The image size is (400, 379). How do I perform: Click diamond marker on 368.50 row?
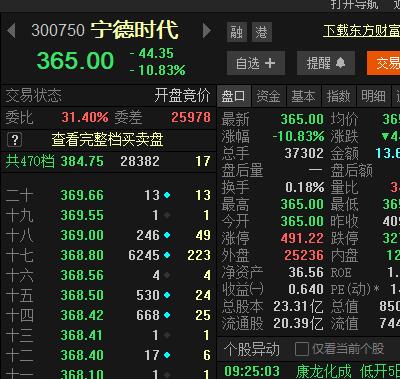167,295
